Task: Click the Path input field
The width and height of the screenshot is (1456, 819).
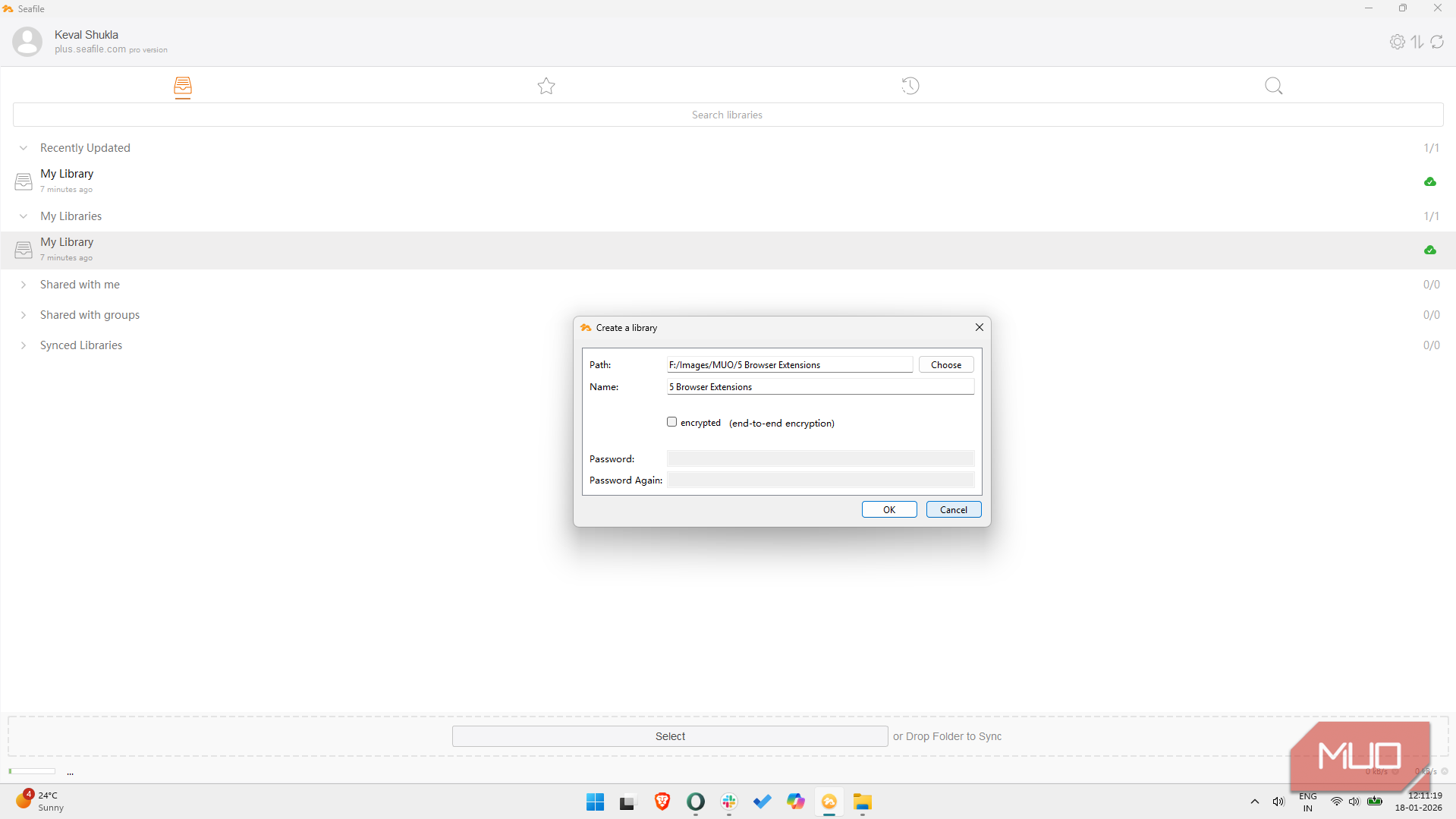Action: pyautogui.click(x=790, y=364)
